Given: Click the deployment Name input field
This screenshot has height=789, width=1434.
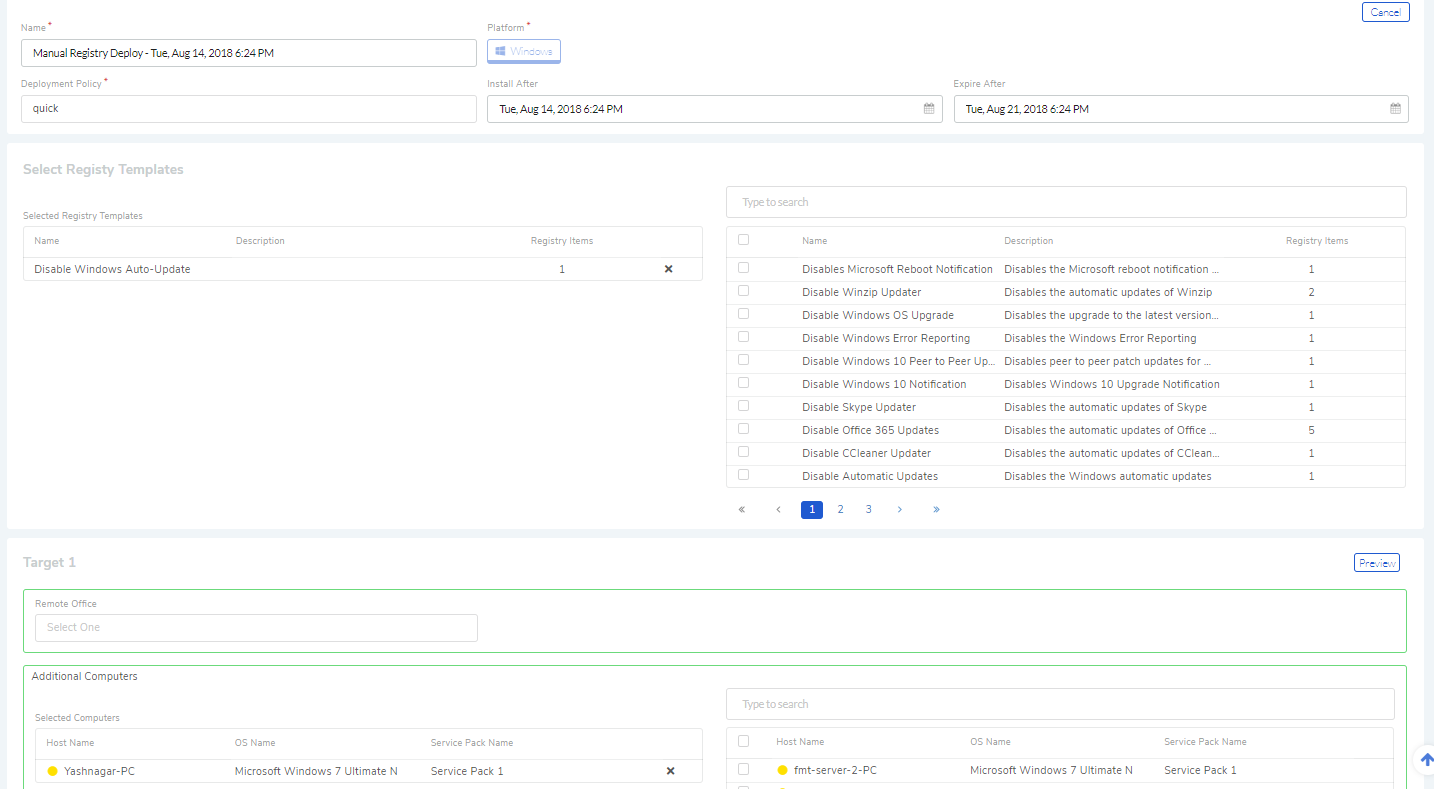Looking at the screenshot, I should point(249,53).
